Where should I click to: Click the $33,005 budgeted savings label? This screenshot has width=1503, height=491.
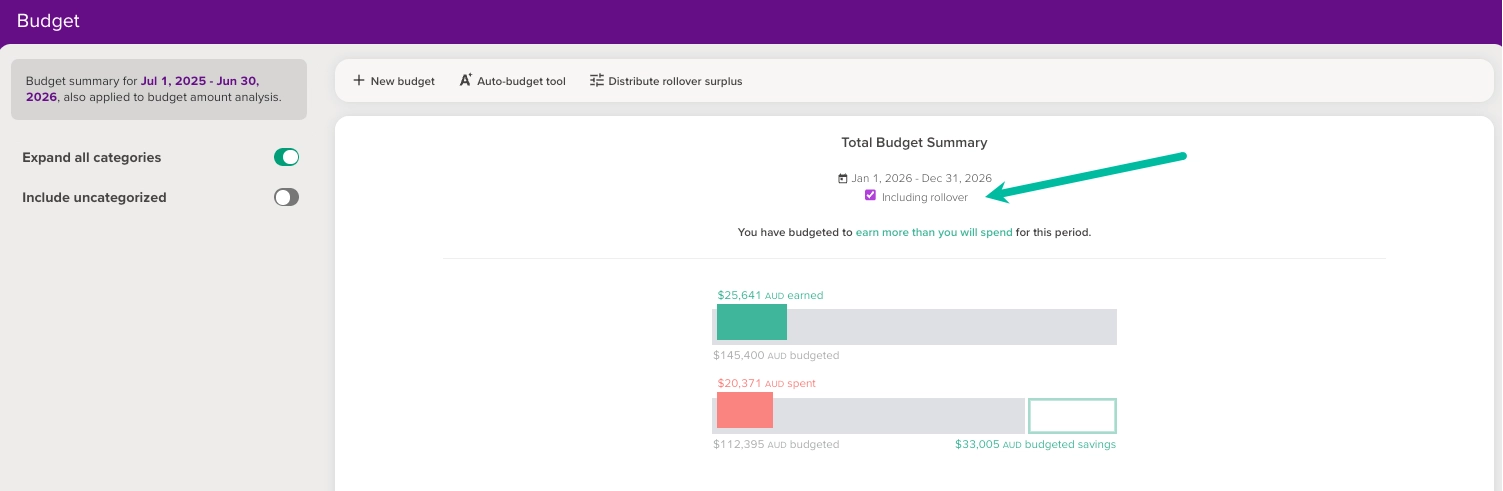point(1035,444)
